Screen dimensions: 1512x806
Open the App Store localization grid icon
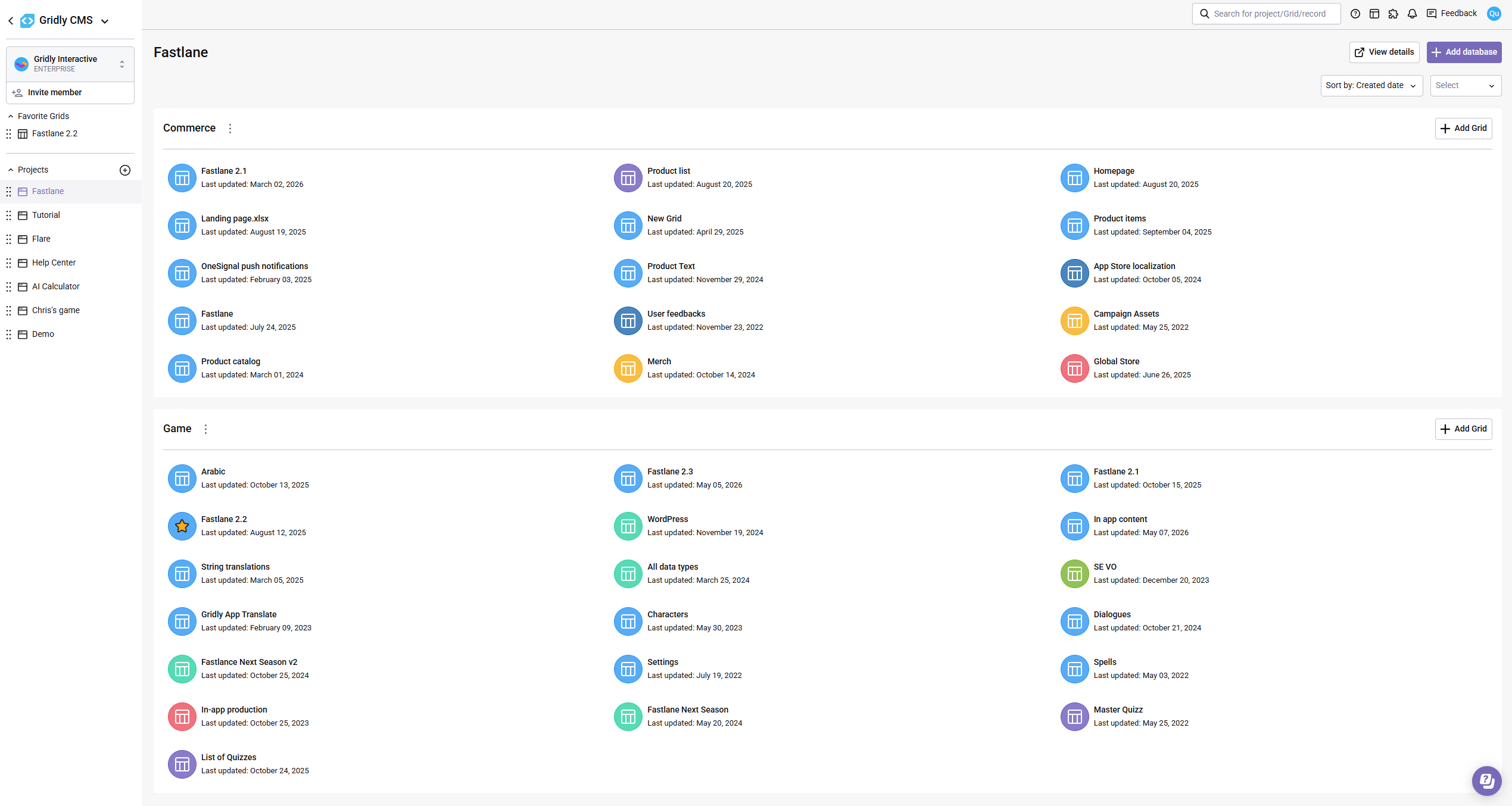click(1075, 273)
